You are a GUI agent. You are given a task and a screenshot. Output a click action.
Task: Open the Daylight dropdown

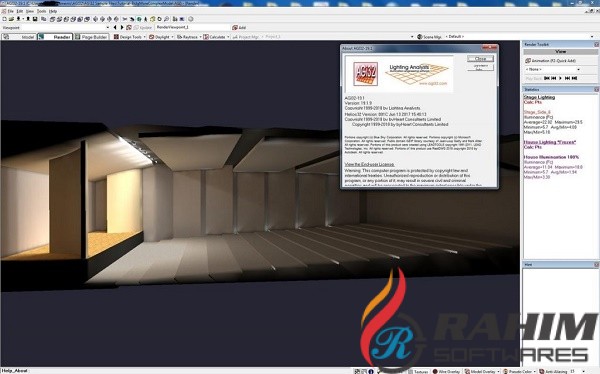click(x=172, y=37)
